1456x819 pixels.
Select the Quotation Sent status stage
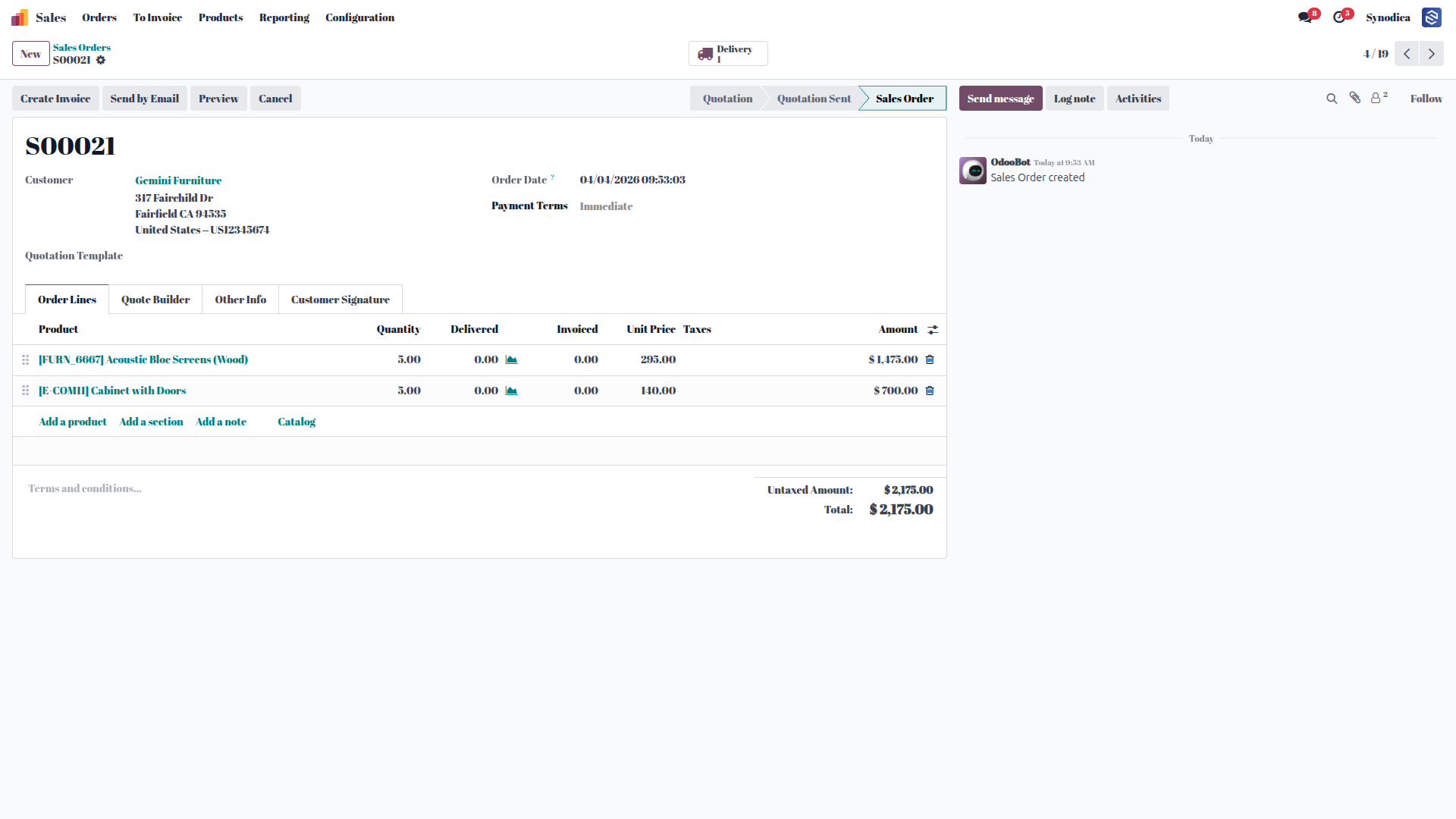[814, 99]
